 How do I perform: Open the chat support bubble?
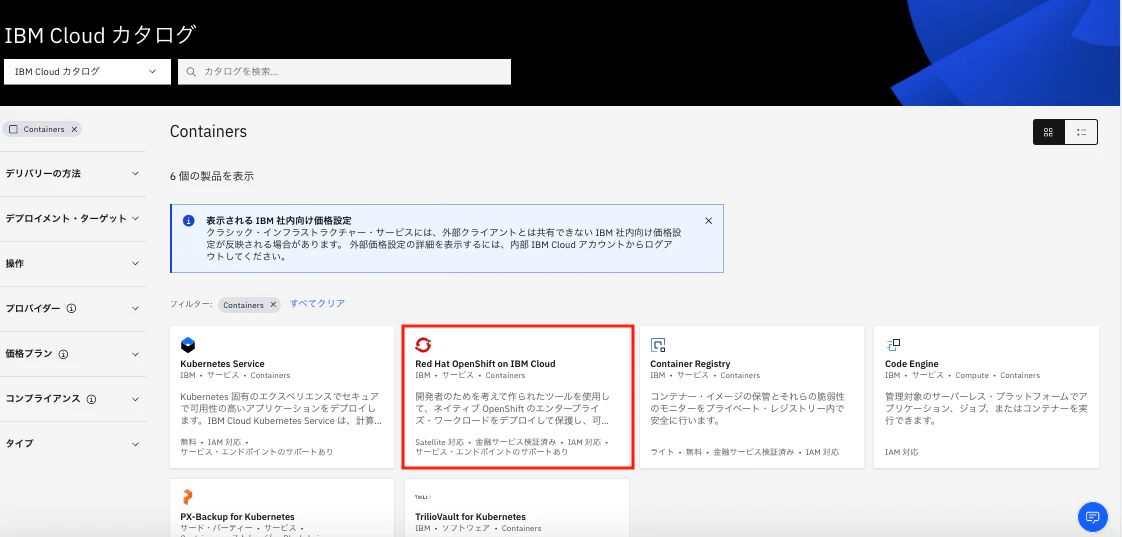coord(1092,516)
